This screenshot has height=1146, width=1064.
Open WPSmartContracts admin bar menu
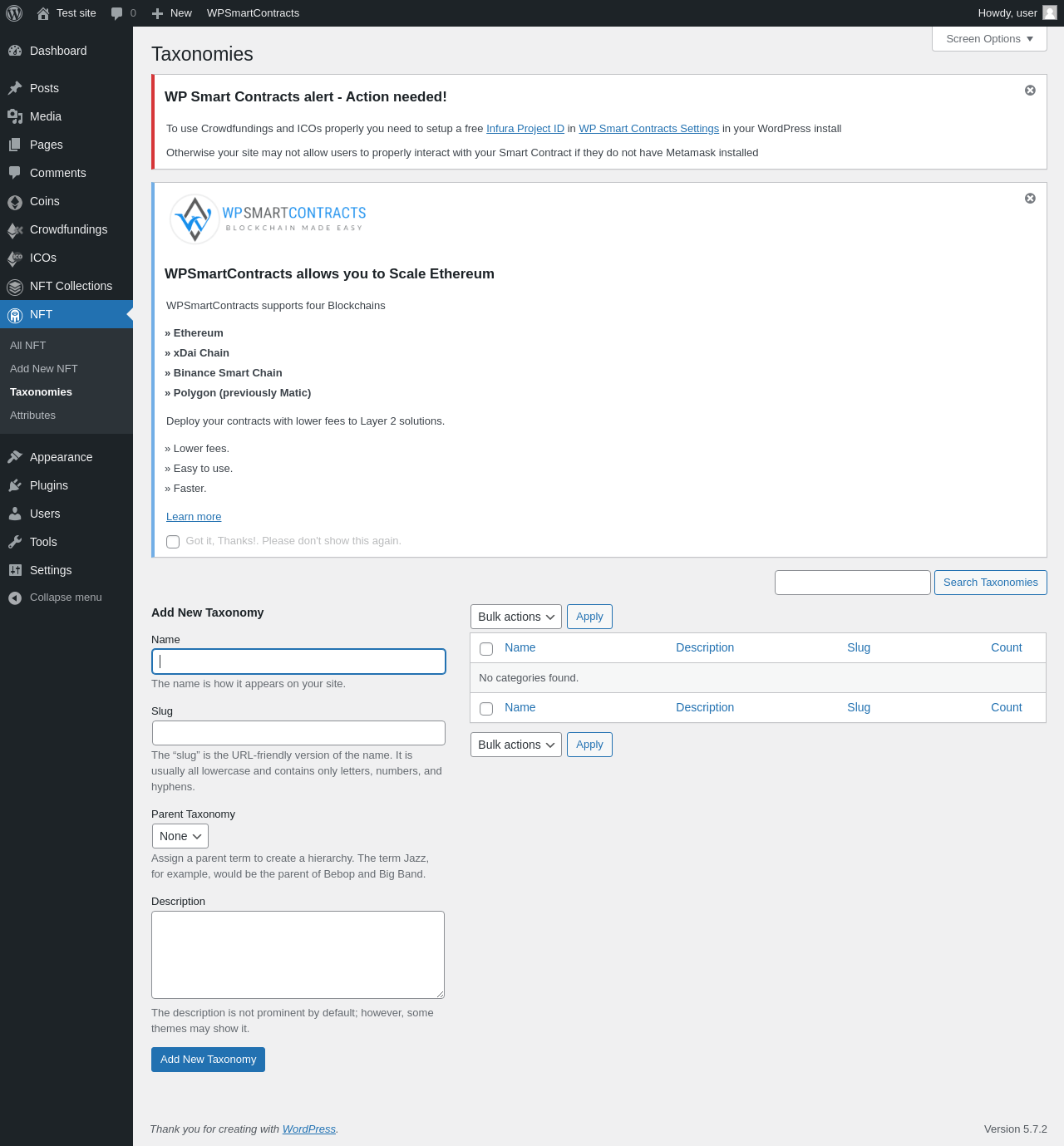(253, 13)
